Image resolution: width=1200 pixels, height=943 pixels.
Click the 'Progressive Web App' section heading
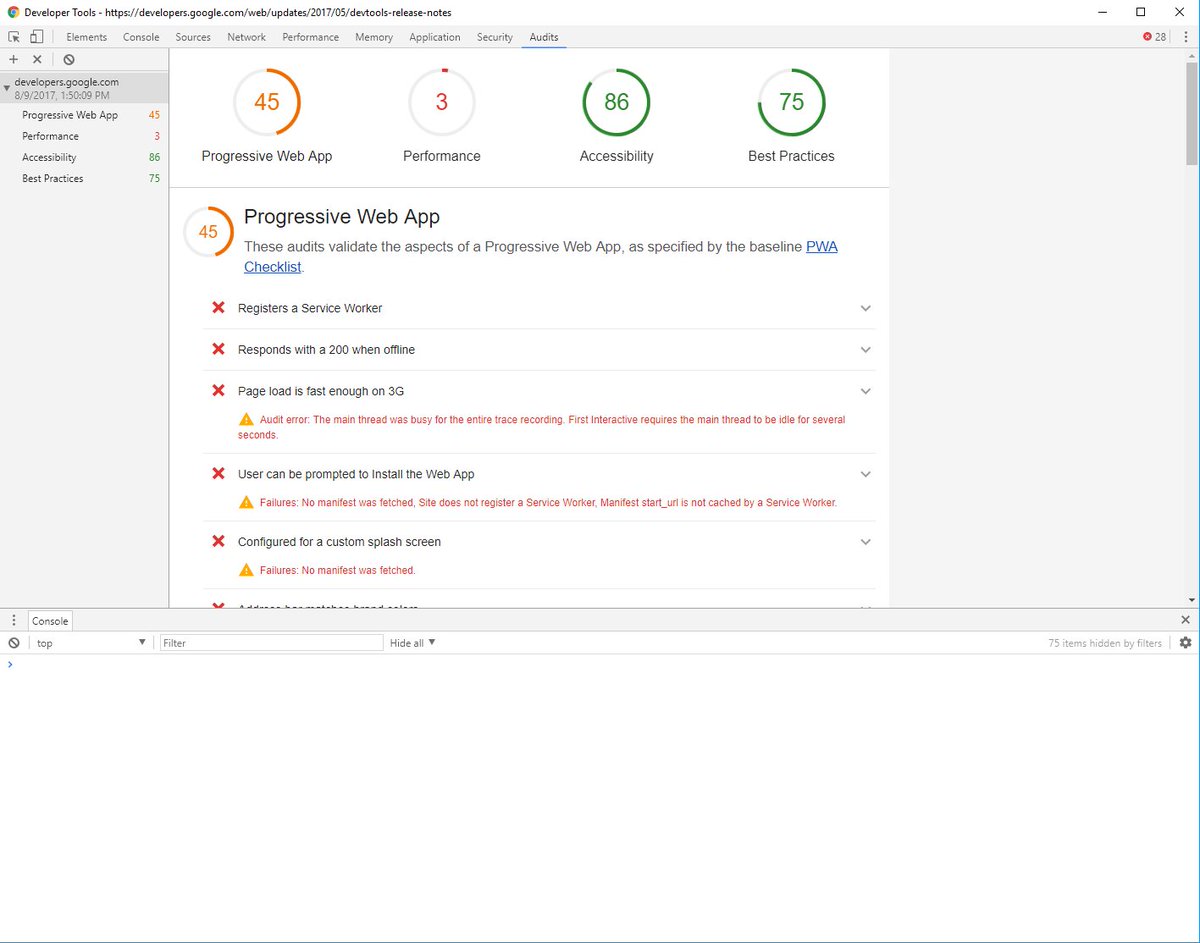point(342,217)
